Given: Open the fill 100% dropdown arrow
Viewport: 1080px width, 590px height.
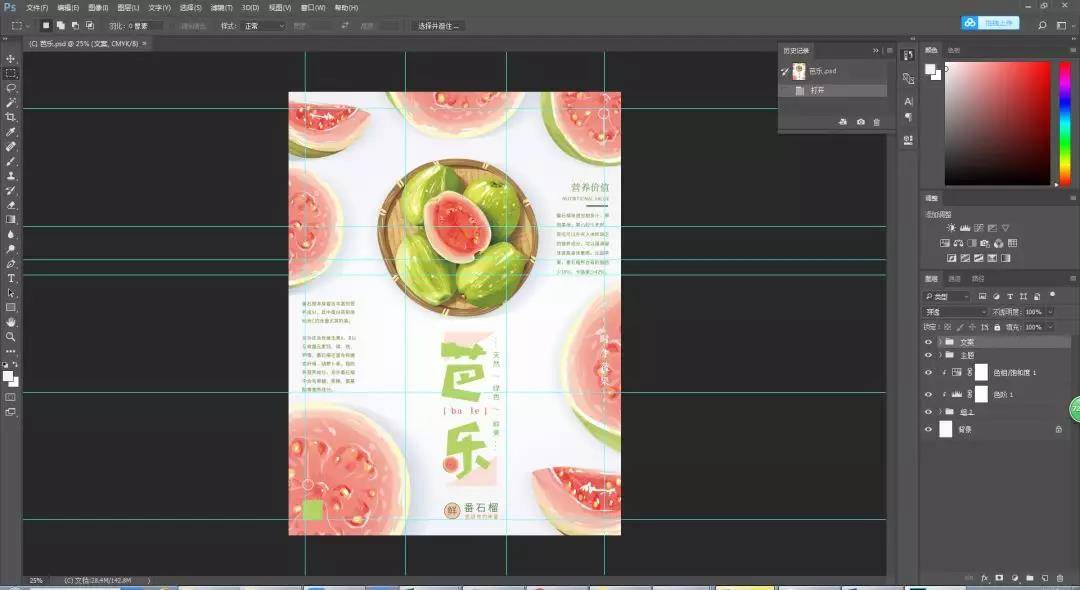Looking at the screenshot, I should coord(1050,327).
